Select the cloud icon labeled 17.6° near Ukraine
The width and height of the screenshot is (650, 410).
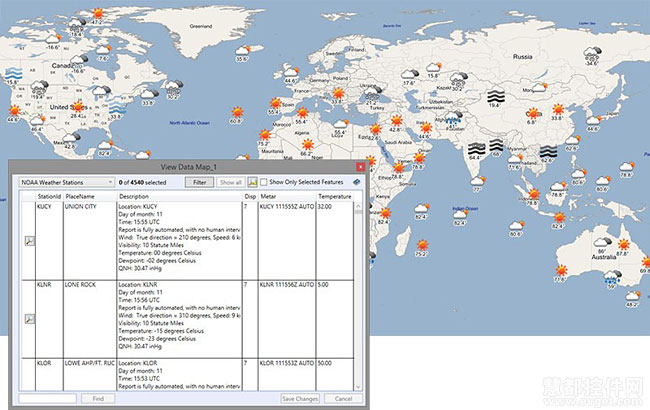pos(410,75)
